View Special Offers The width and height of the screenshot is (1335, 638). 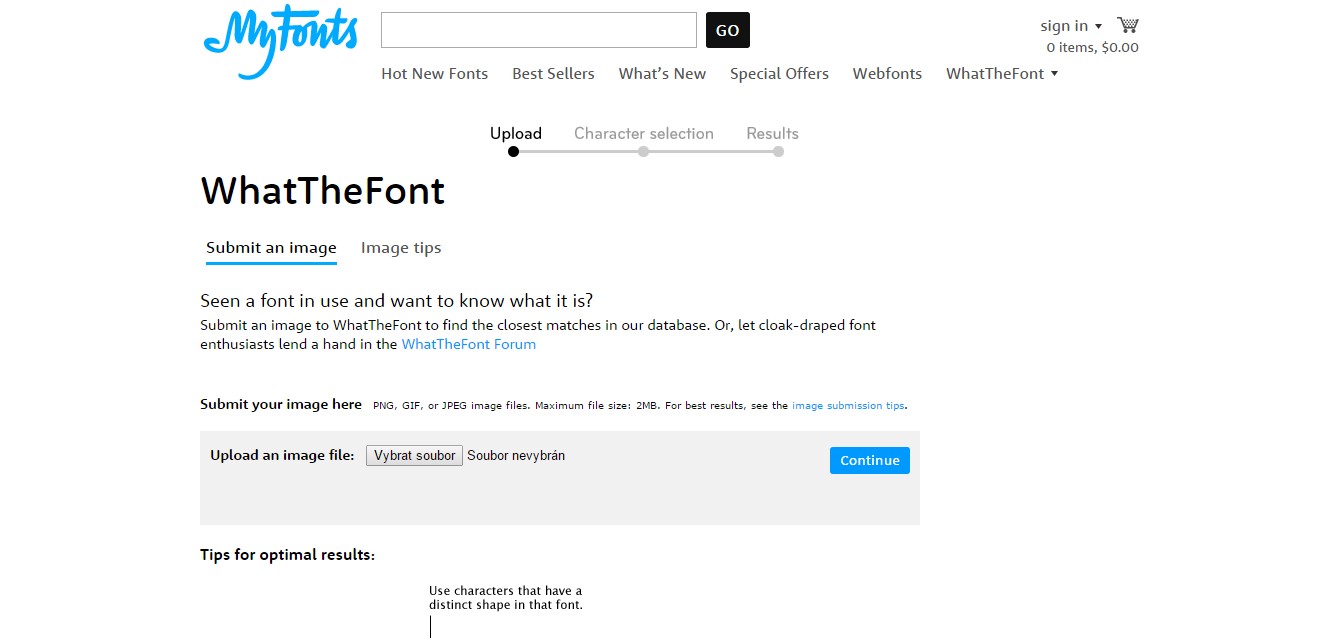779,74
